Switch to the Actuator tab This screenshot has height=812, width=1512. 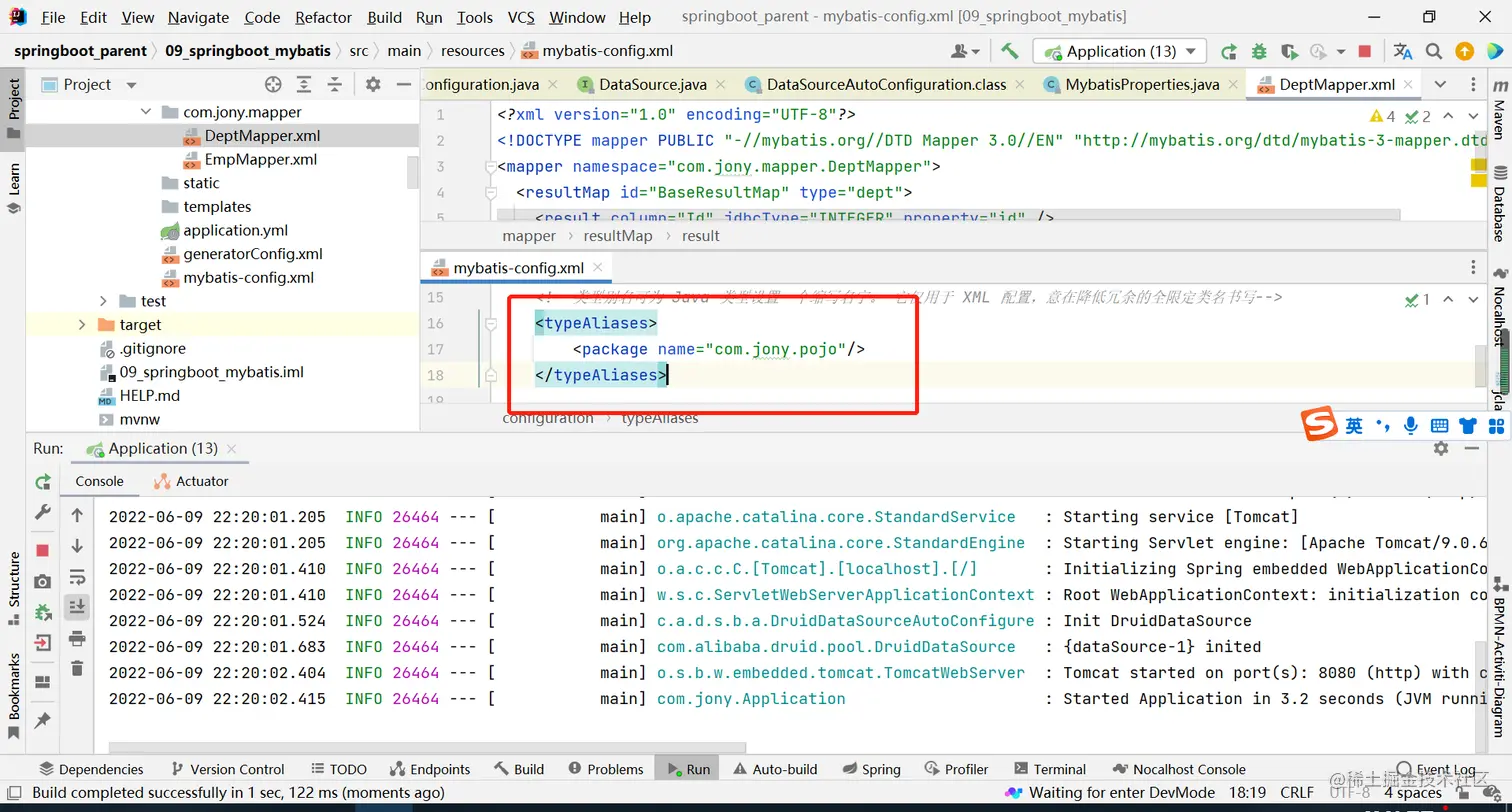191,481
